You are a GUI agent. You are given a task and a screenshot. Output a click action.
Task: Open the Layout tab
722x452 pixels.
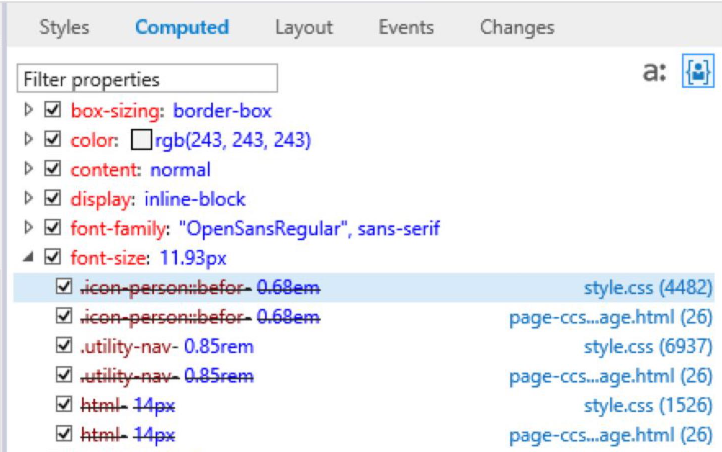[x=304, y=27]
